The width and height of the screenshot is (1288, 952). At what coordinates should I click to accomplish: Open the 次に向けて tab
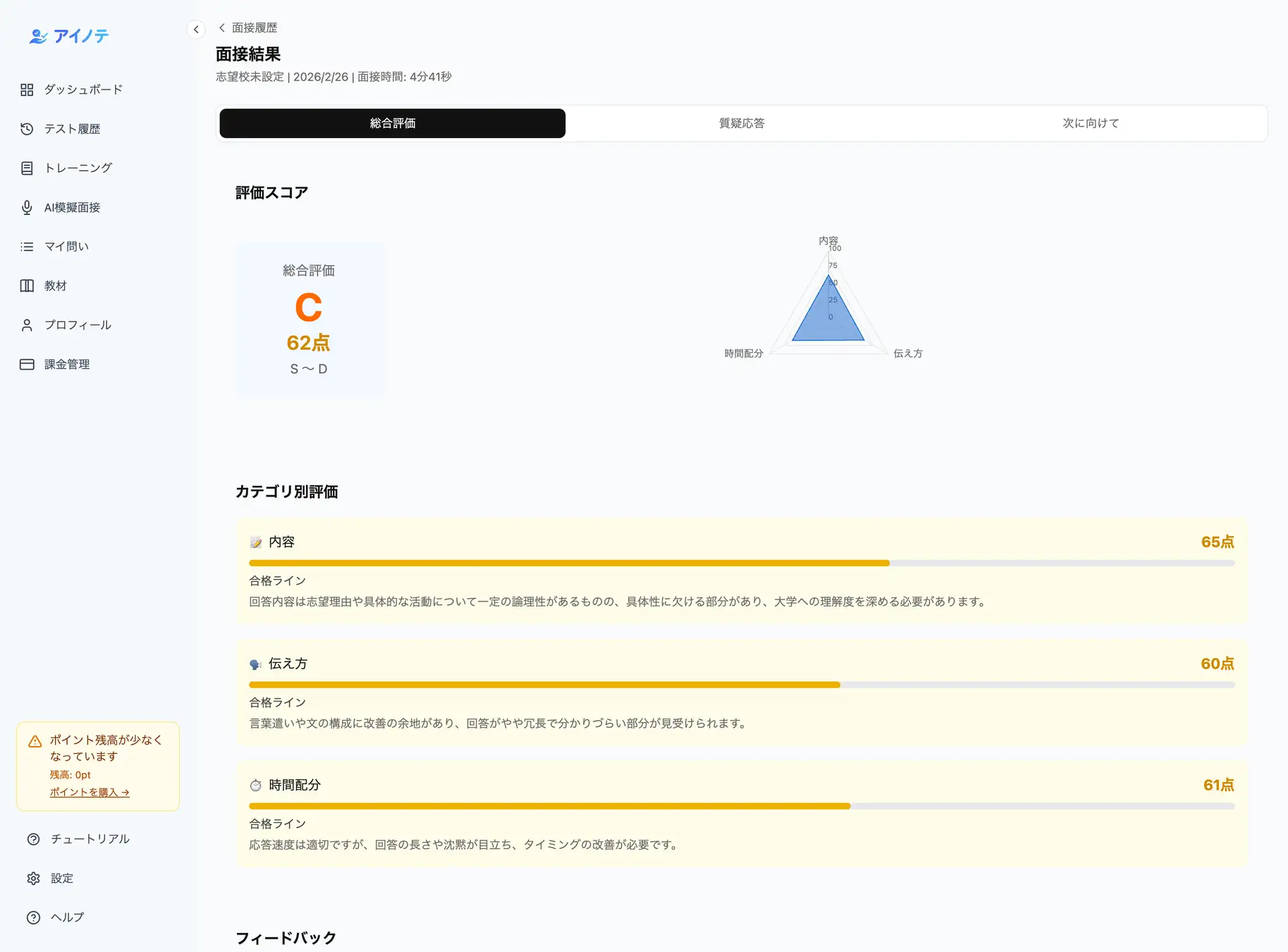point(1090,123)
